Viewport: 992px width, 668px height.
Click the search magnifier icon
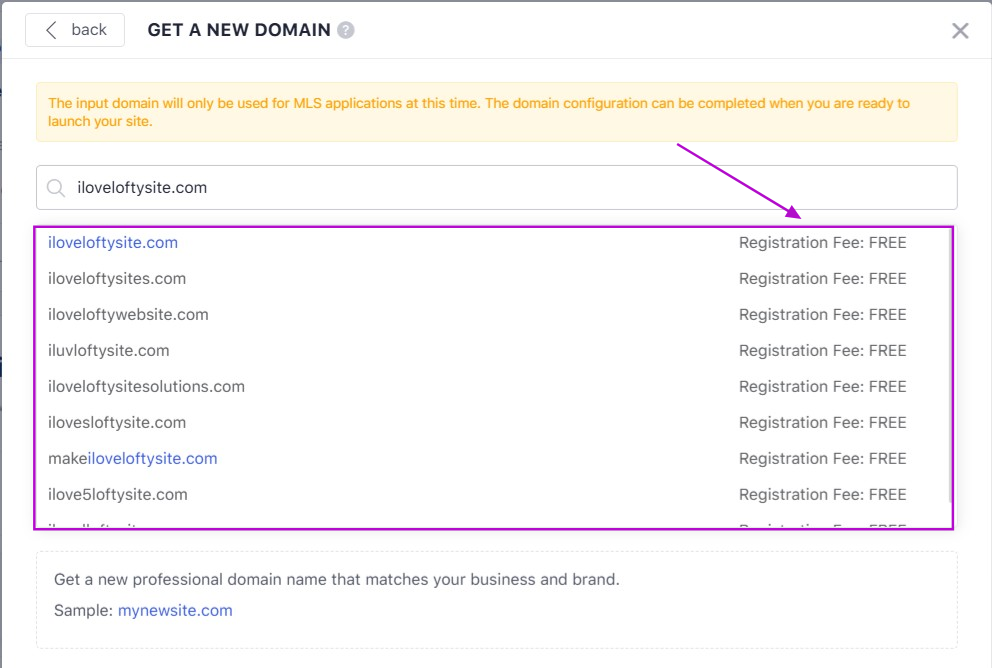tap(57, 187)
